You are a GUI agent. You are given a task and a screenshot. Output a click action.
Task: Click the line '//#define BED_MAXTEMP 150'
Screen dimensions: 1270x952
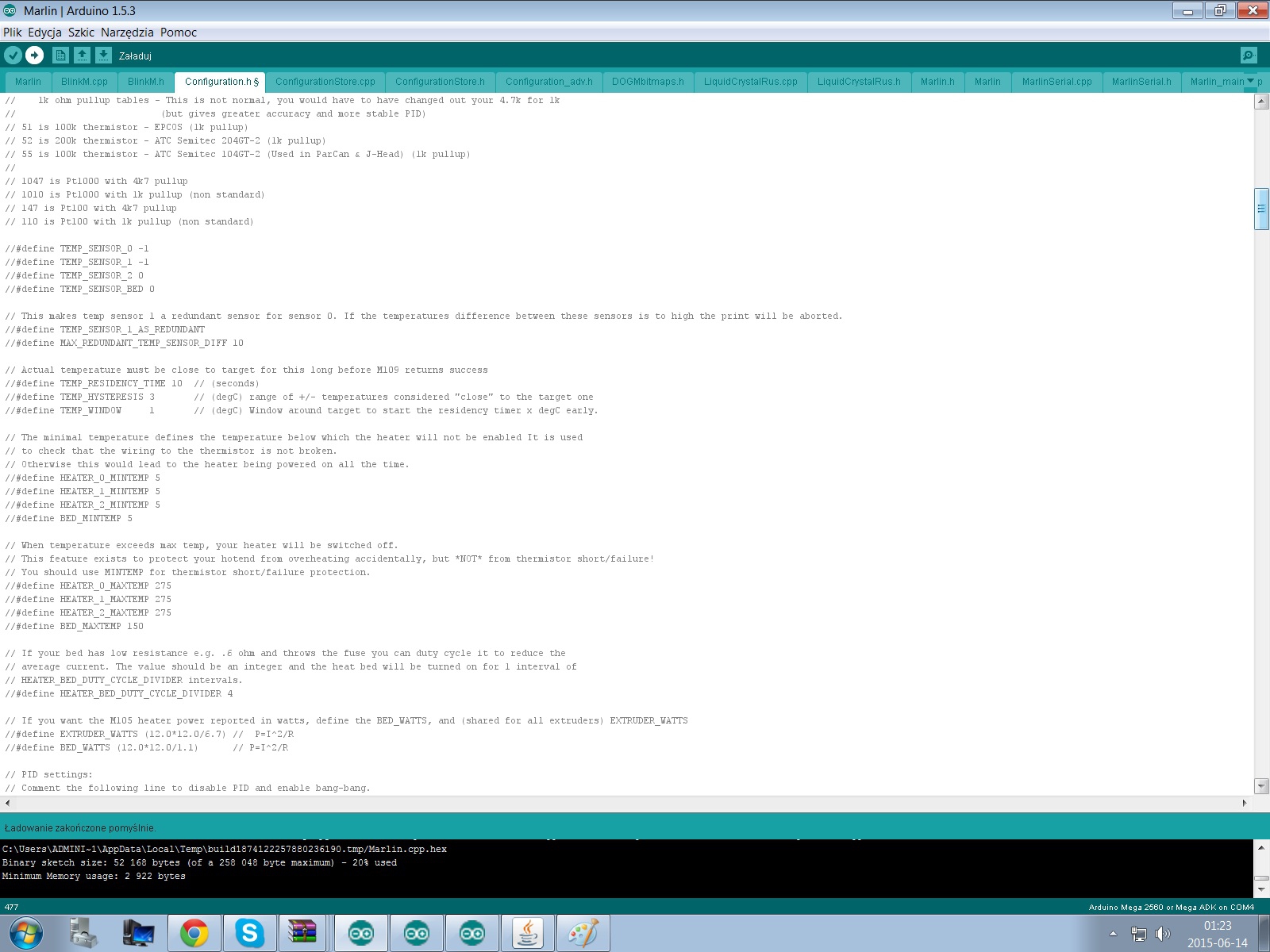pos(74,626)
